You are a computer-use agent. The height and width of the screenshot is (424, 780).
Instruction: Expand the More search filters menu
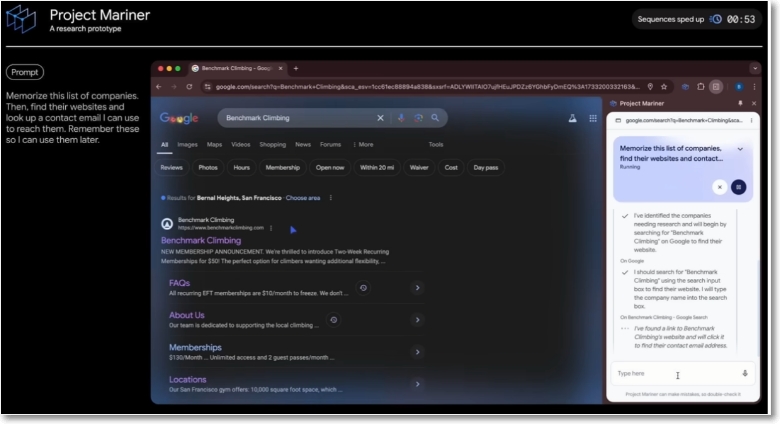[x=363, y=144]
